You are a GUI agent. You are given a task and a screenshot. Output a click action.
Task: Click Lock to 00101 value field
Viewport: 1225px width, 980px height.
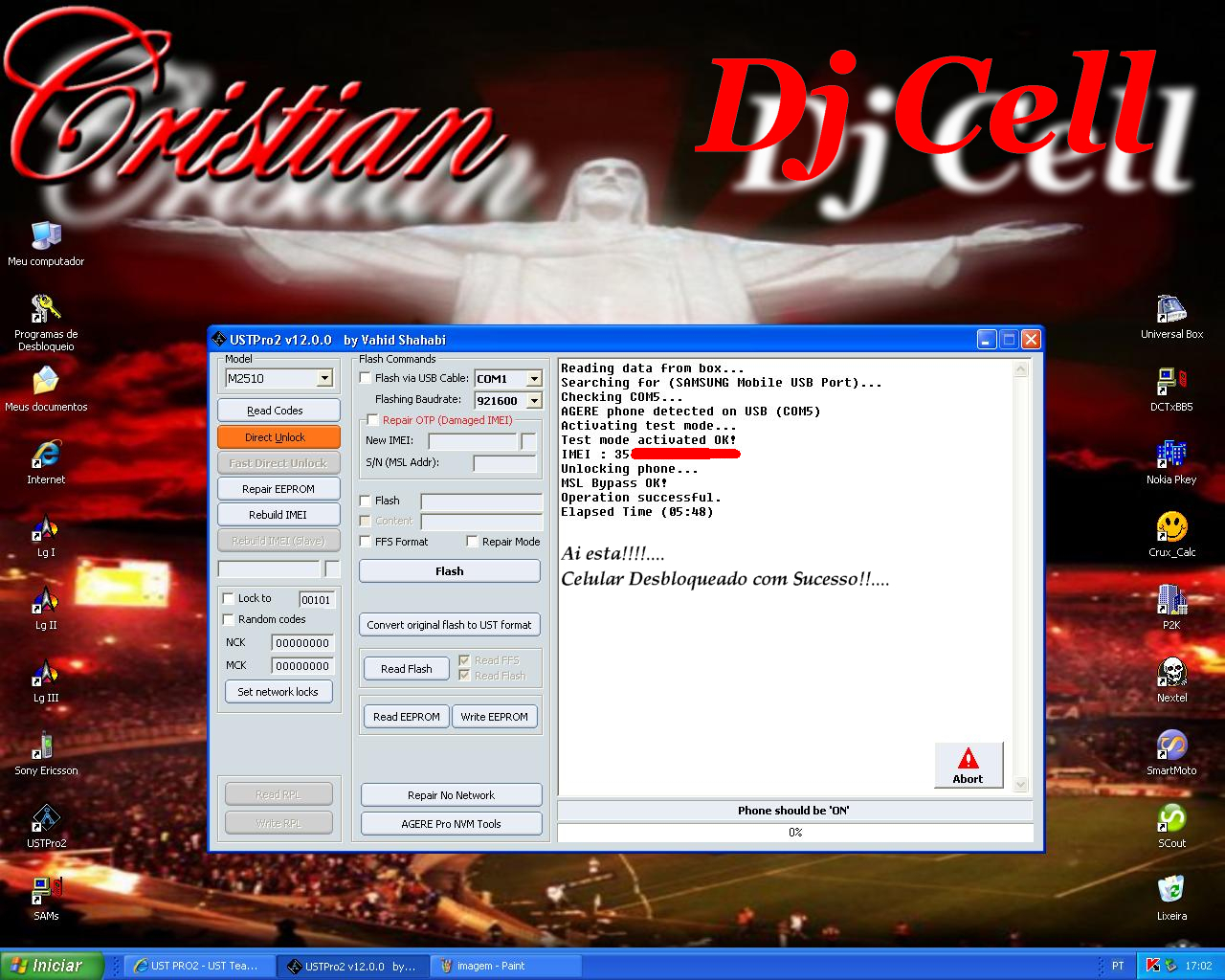pyautogui.click(x=317, y=600)
